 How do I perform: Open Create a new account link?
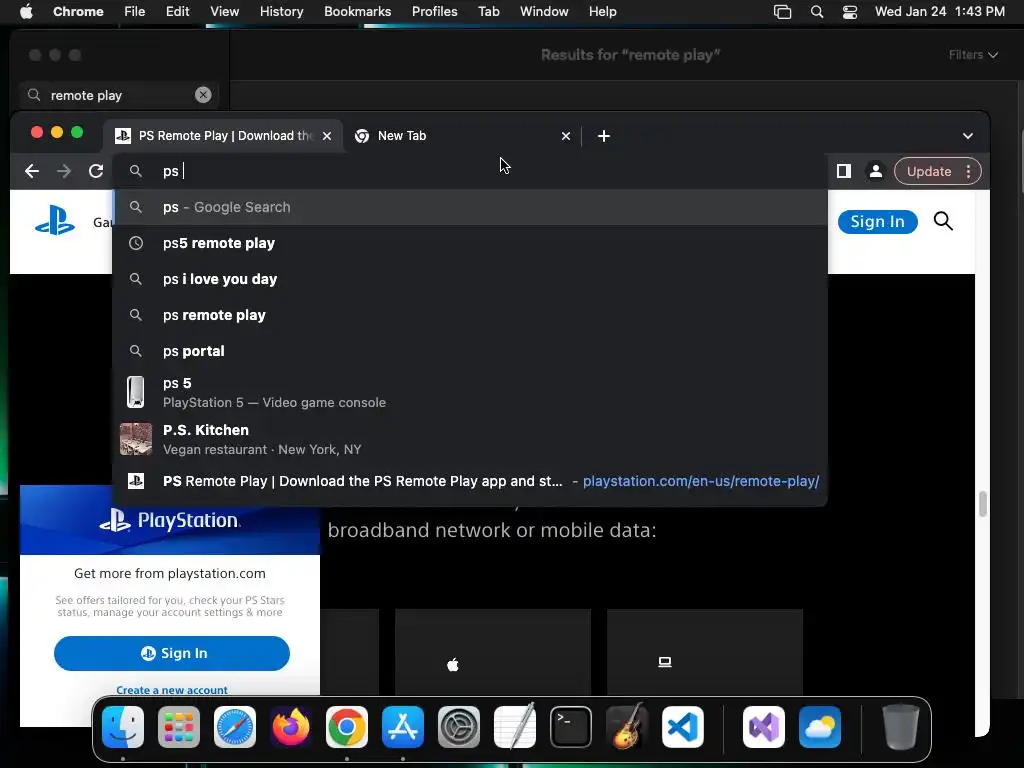[172, 690]
